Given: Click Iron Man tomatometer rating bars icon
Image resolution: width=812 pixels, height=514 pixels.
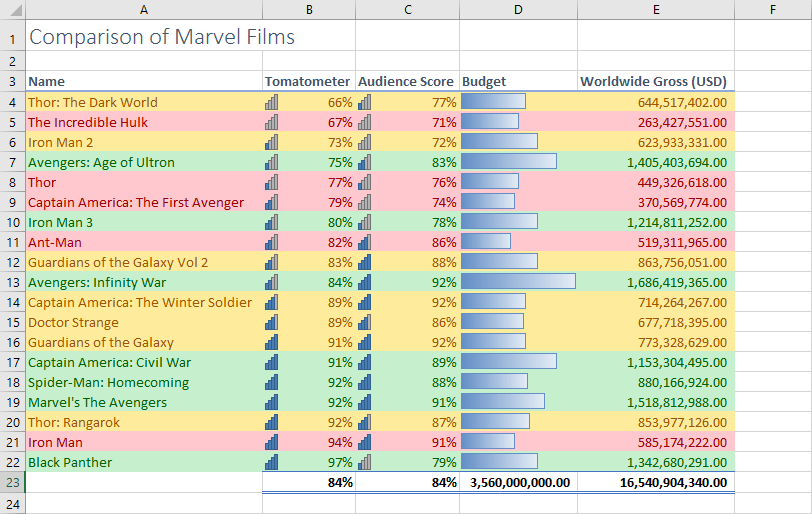Looking at the screenshot, I should click(x=271, y=442).
